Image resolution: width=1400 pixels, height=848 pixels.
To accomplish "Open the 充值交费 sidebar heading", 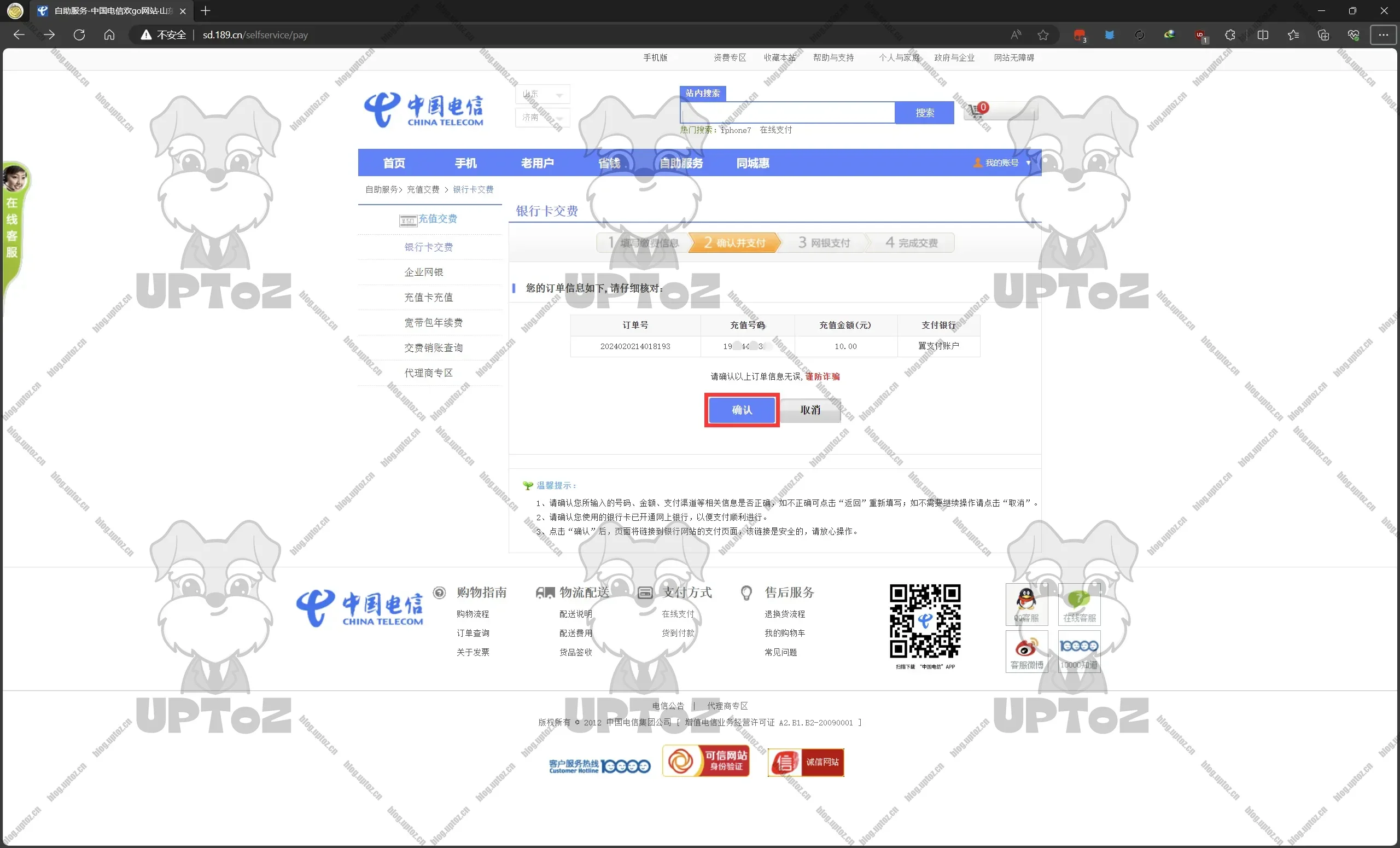I will [428, 219].
